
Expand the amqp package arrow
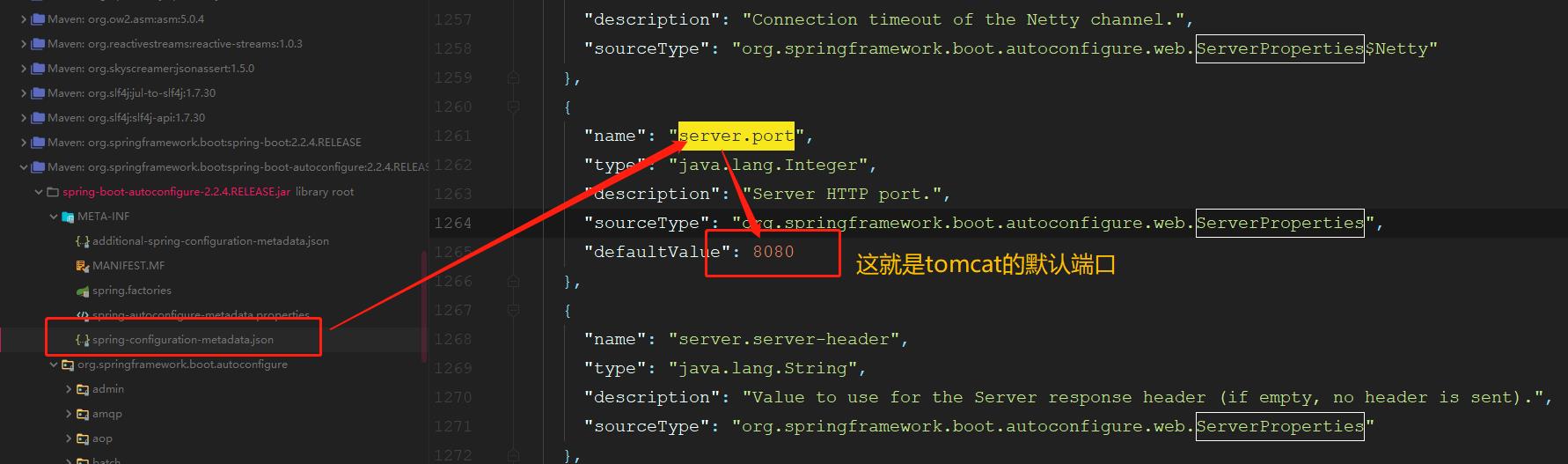tap(69, 413)
